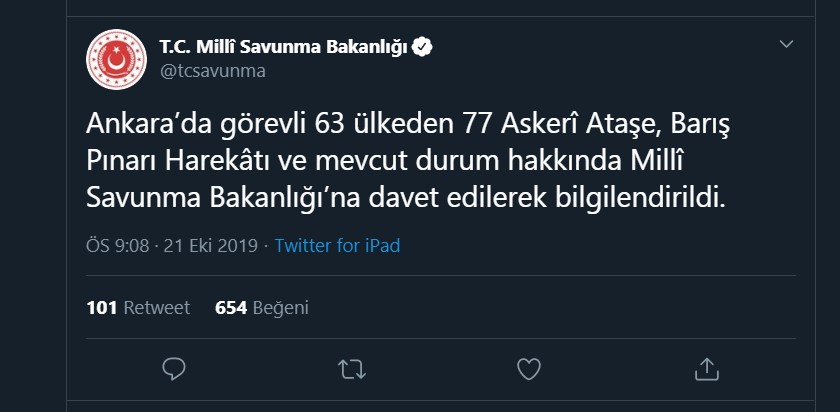Viewport: 840px width, 412px height.
Task: Click the @tcsavunma handle
Action: (x=212, y=71)
